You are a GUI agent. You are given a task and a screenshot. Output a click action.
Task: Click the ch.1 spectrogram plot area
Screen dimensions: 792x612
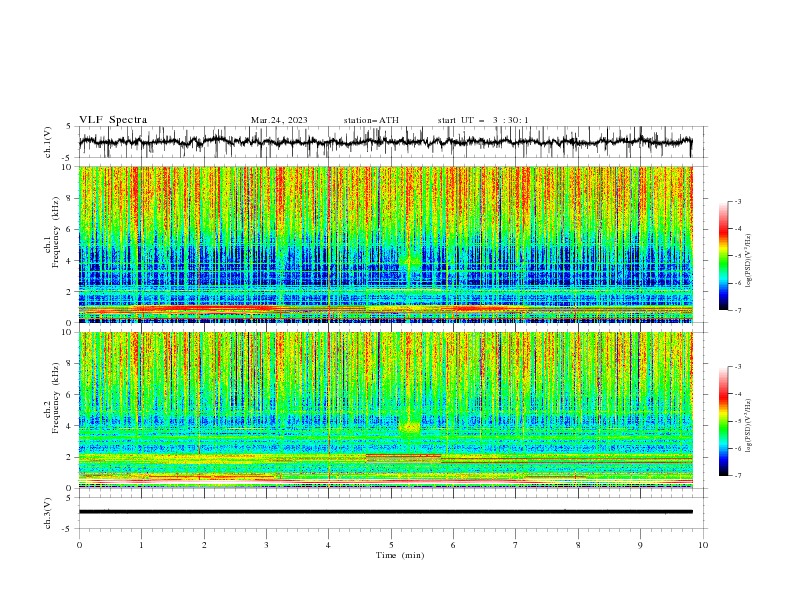(x=385, y=244)
